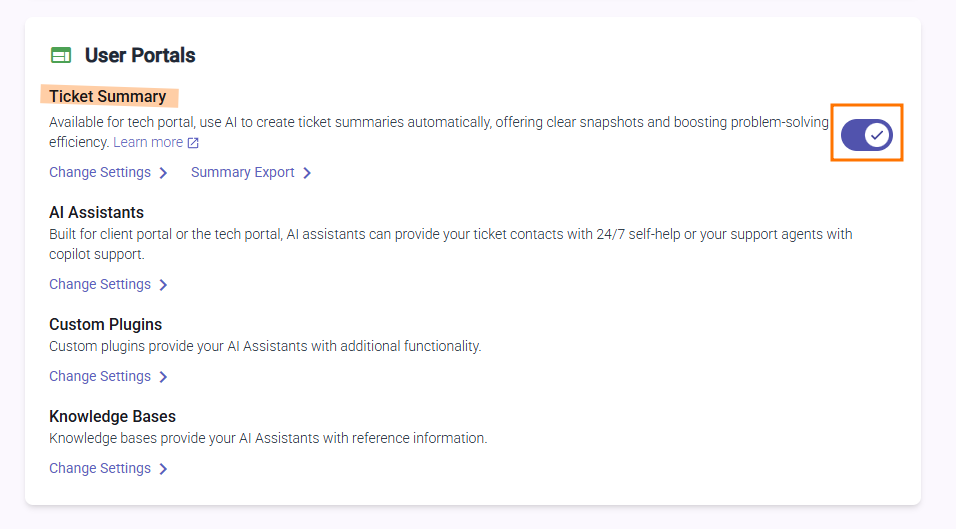Viewport: 956px width, 529px height.
Task: Open Change Settings under Knowledge Bases
Action: tap(100, 468)
